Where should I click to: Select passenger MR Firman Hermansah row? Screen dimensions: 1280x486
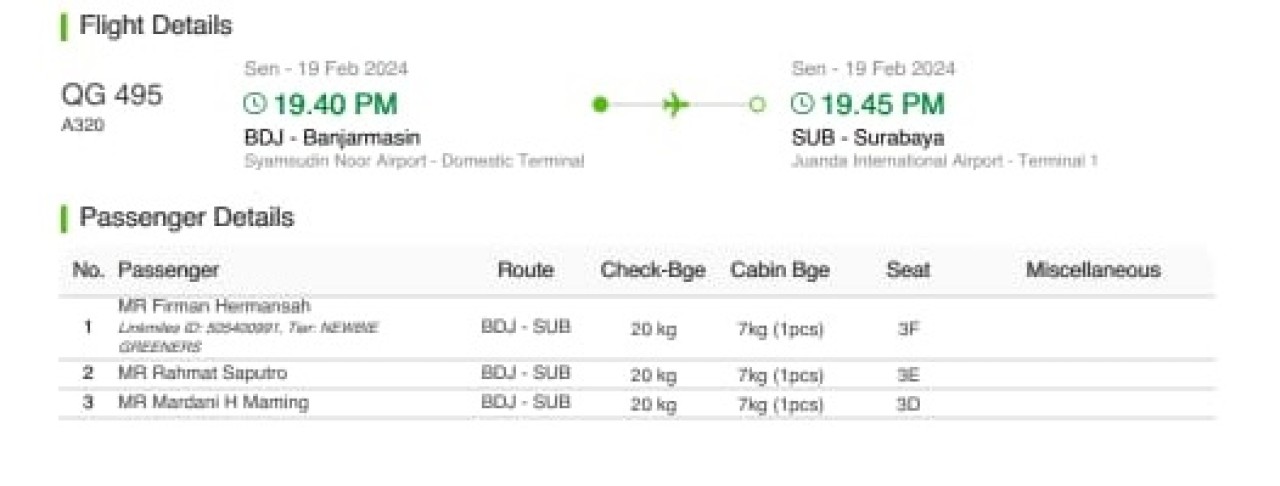[x=214, y=307]
